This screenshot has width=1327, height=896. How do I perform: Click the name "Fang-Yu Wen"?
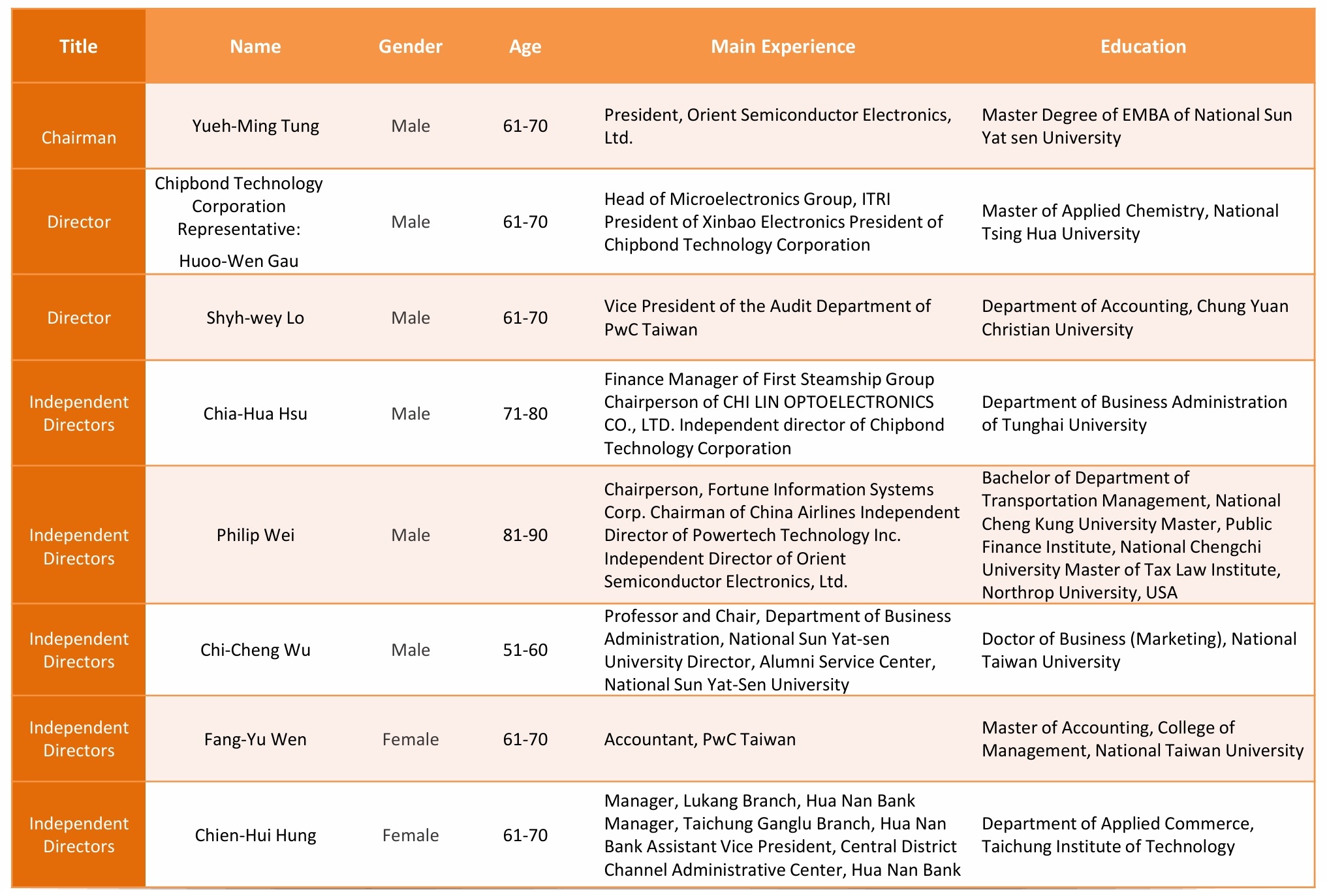255,739
